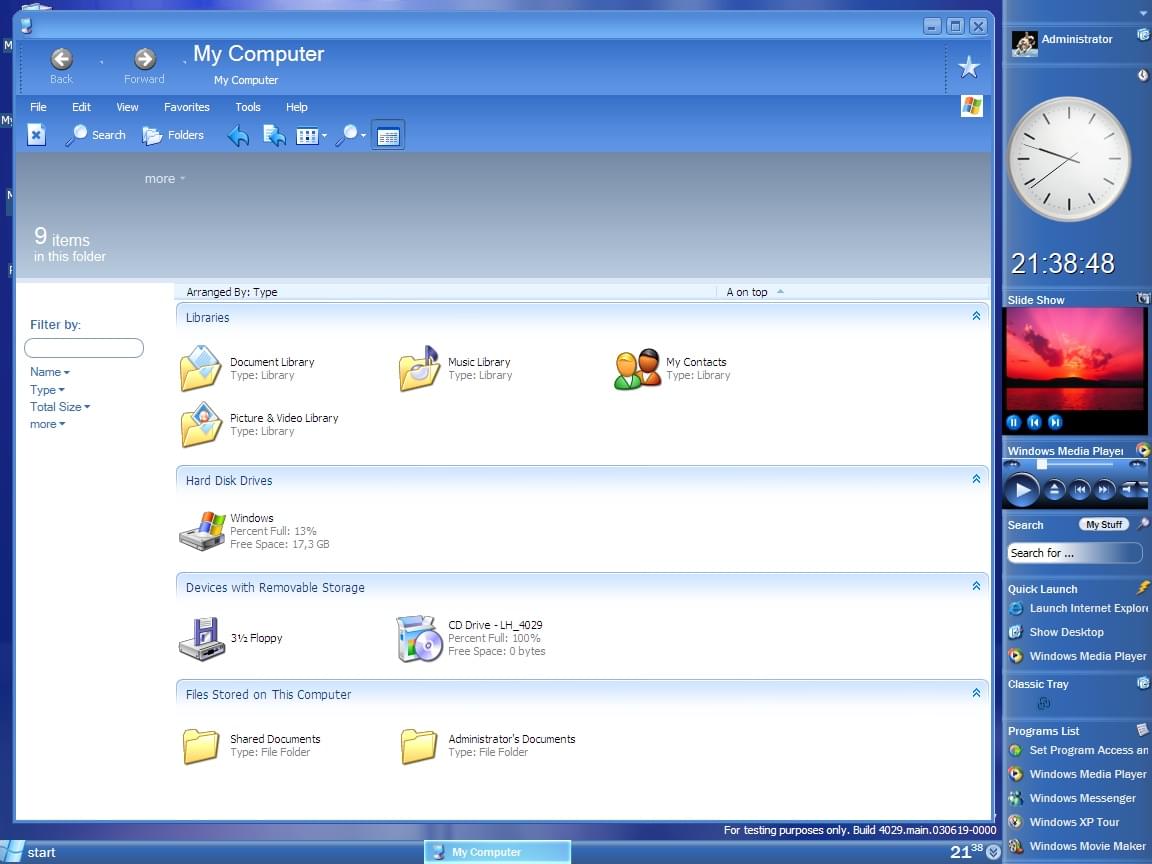Open the Name filter dropdown
The width and height of the screenshot is (1152, 864).
point(50,372)
